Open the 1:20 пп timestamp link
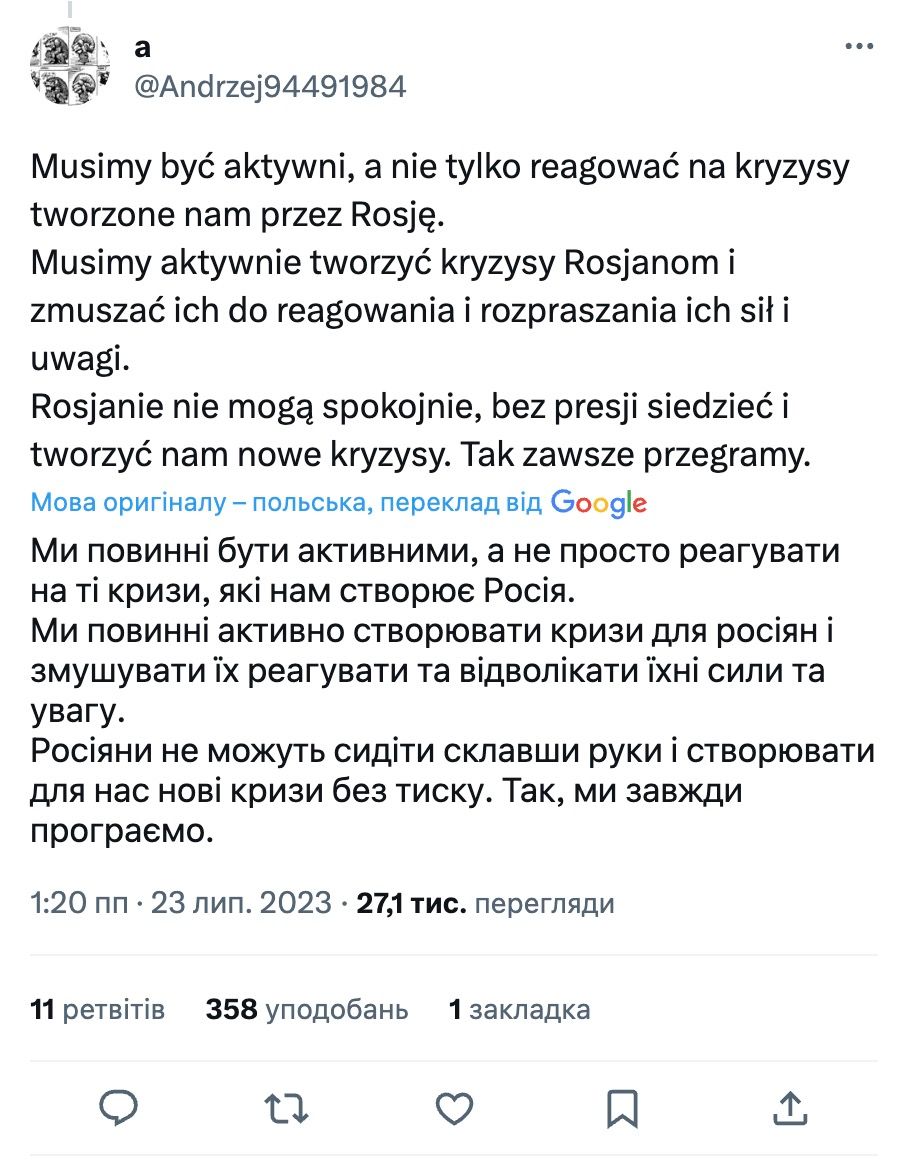 tap(80, 904)
